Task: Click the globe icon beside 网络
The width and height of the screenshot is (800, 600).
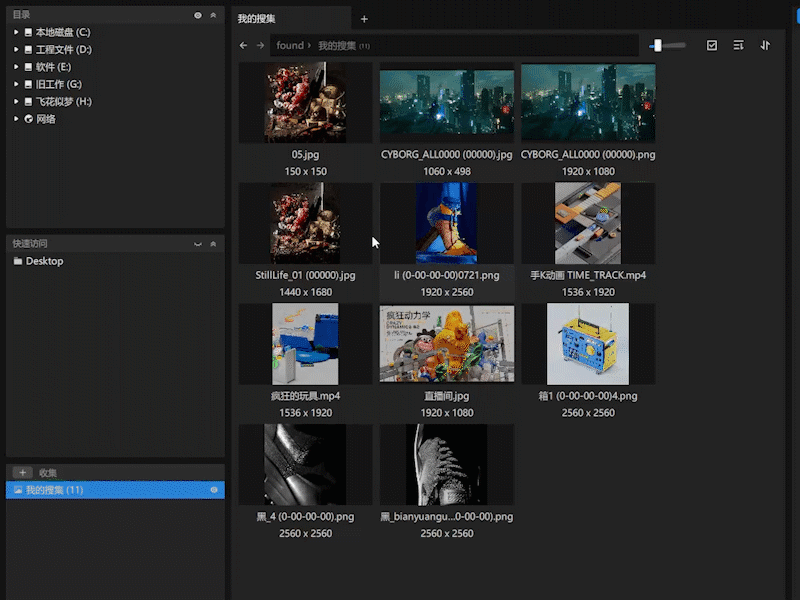Action: tap(29, 119)
